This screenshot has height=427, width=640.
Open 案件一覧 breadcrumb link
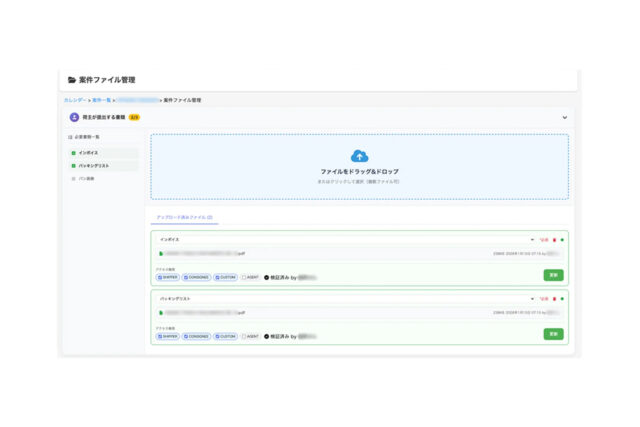[101, 100]
